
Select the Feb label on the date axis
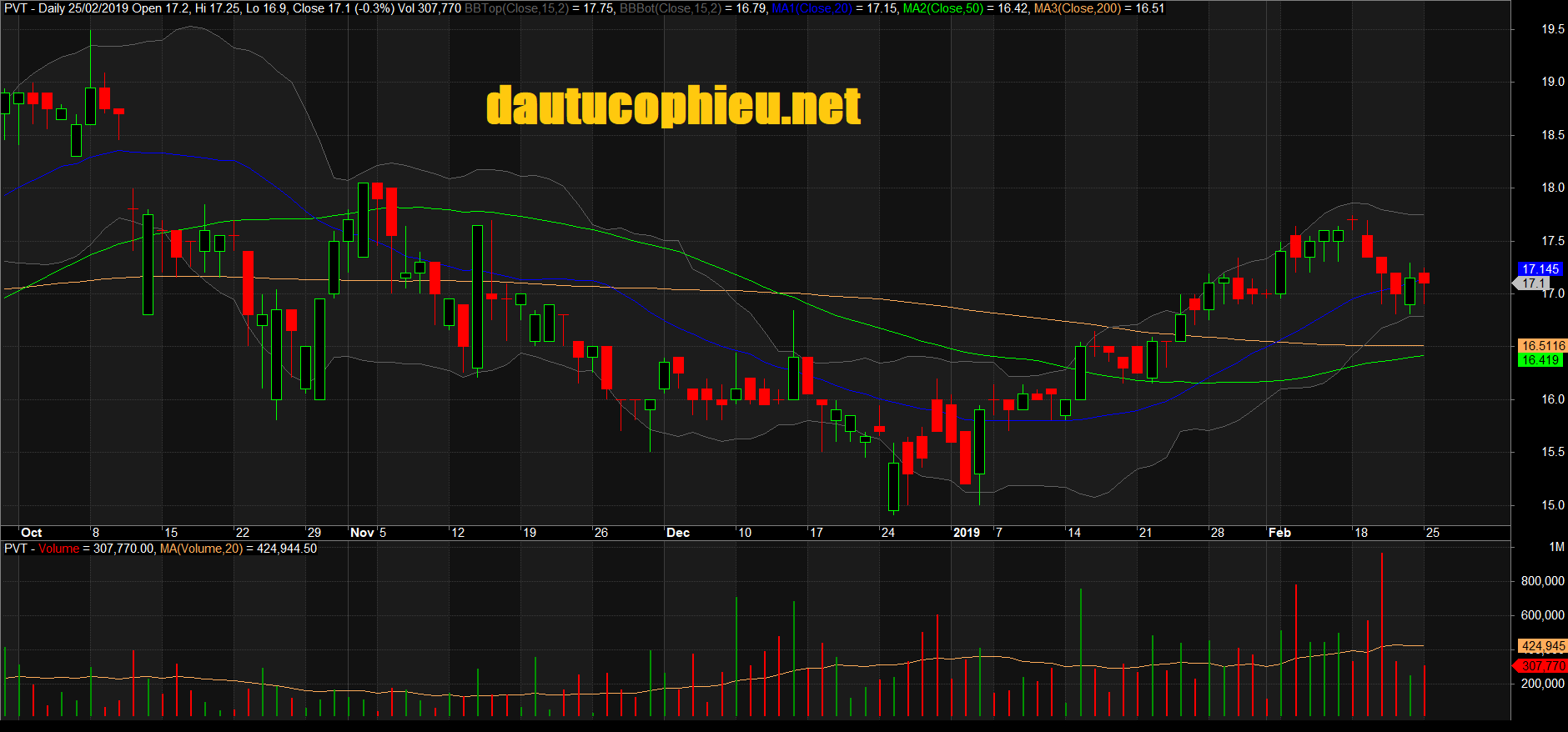point(1279,533)
